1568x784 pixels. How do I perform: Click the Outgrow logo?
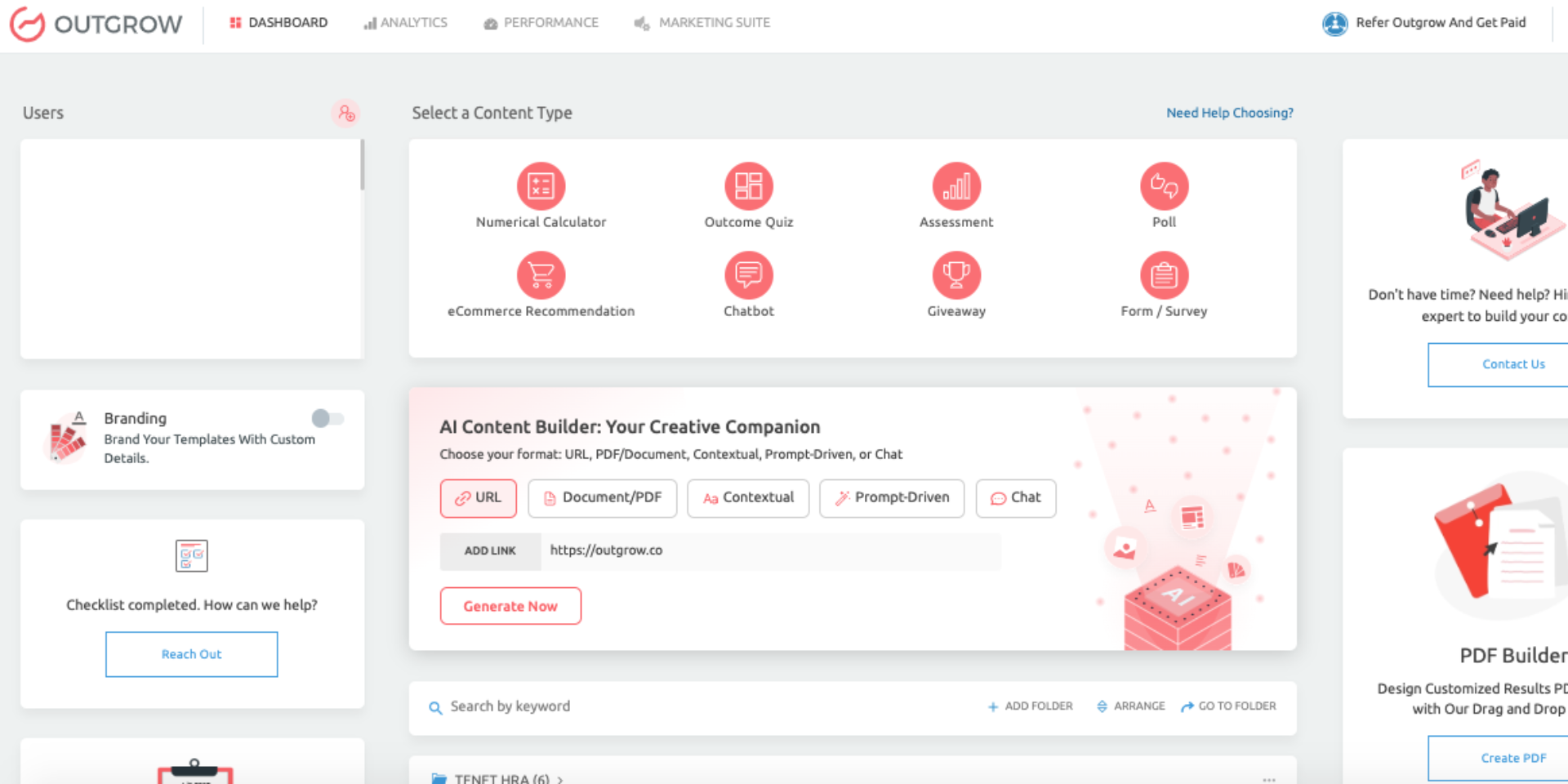(96, 24)
